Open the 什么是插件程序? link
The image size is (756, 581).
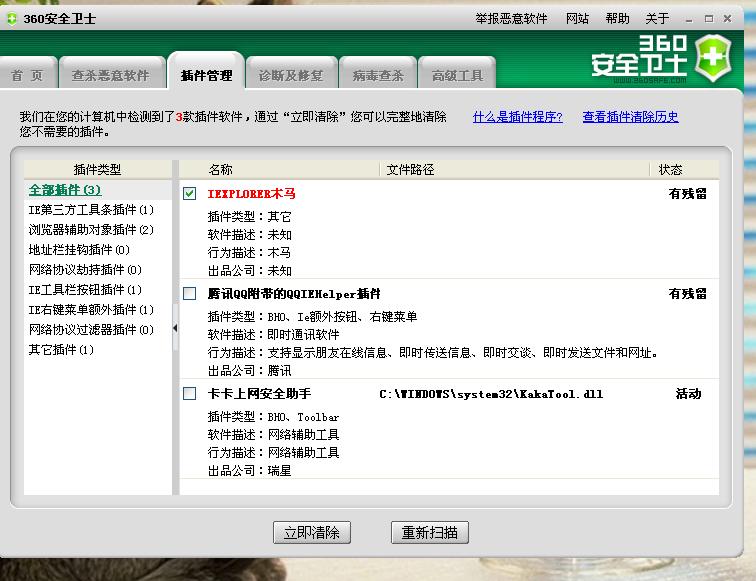pyautogui.click(x=517, y=117)
